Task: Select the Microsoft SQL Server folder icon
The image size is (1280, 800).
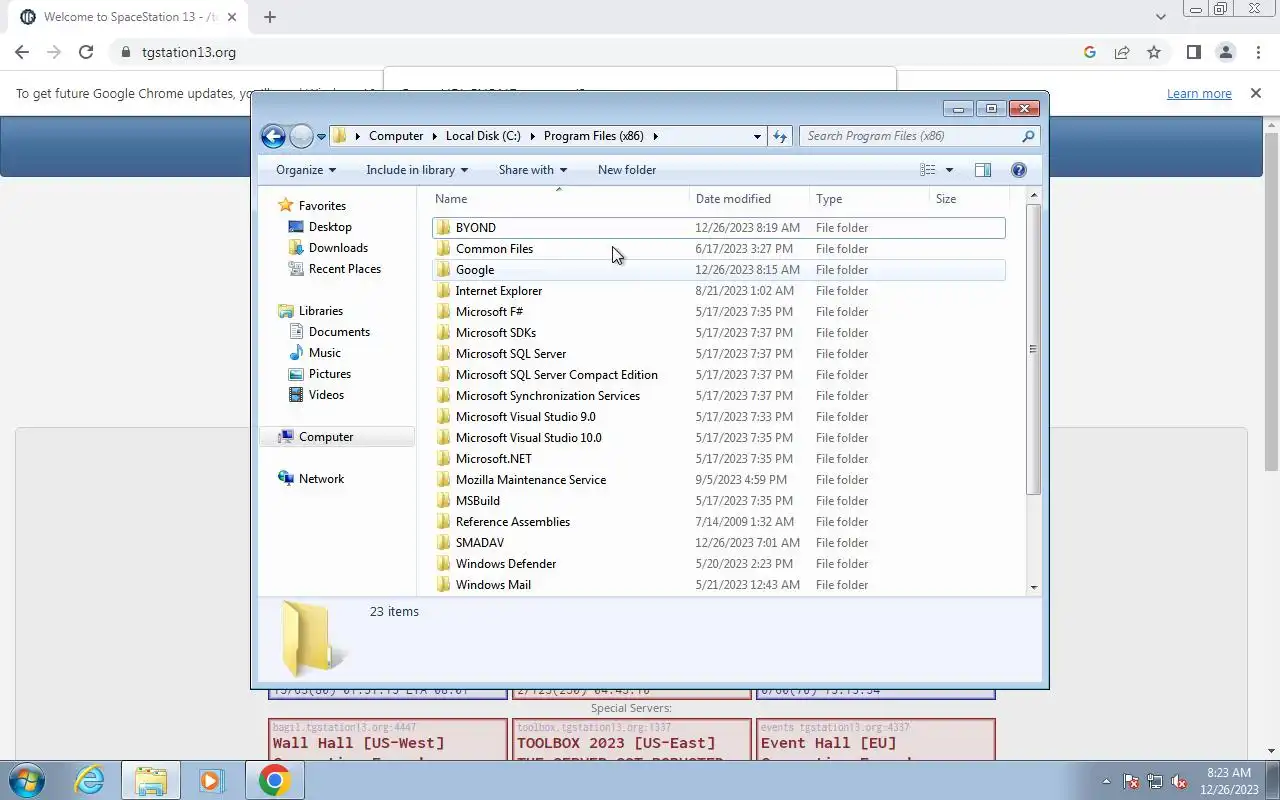Action: point(443,354)
